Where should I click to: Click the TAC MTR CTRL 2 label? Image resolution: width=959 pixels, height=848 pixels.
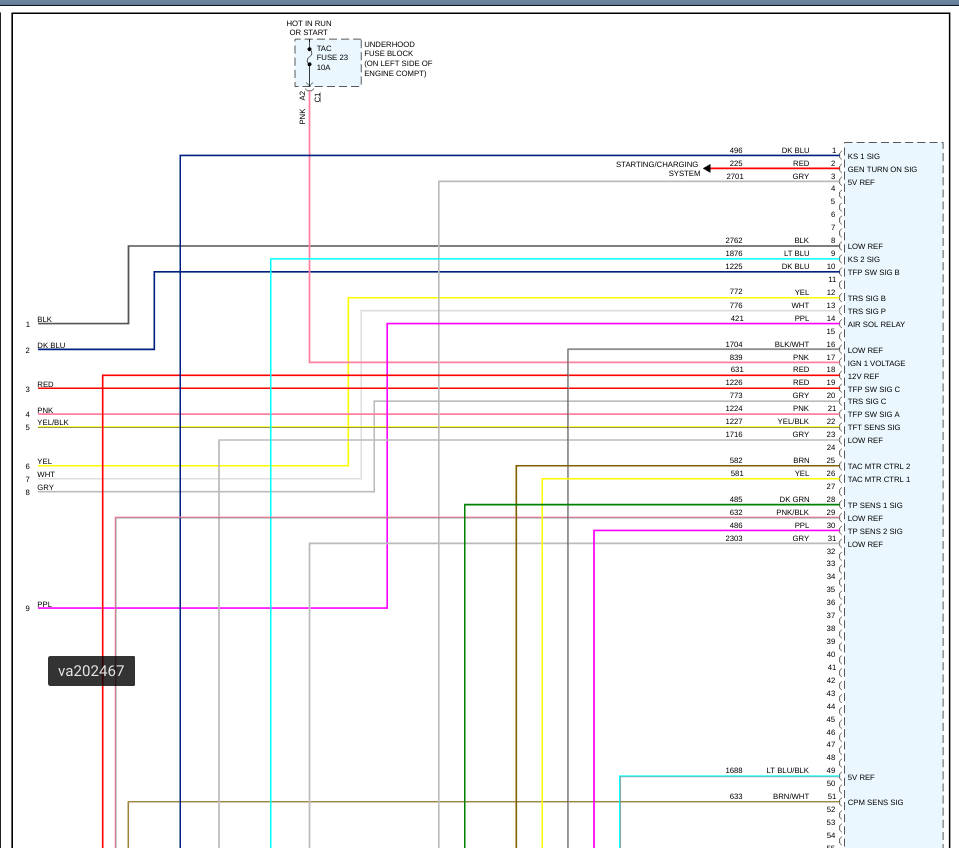(878, 466)
